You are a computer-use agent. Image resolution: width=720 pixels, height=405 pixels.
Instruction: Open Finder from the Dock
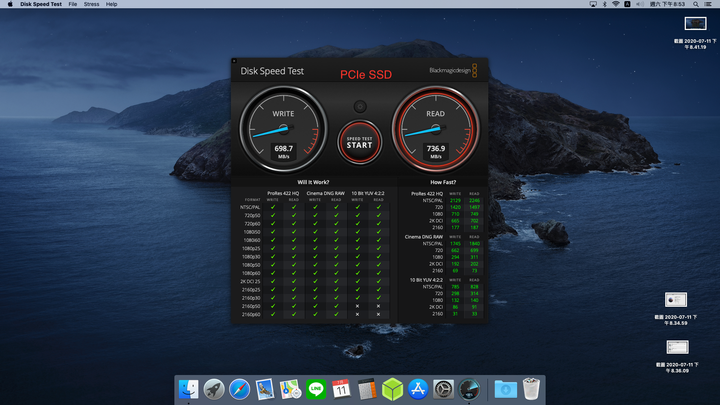[188, 389]
